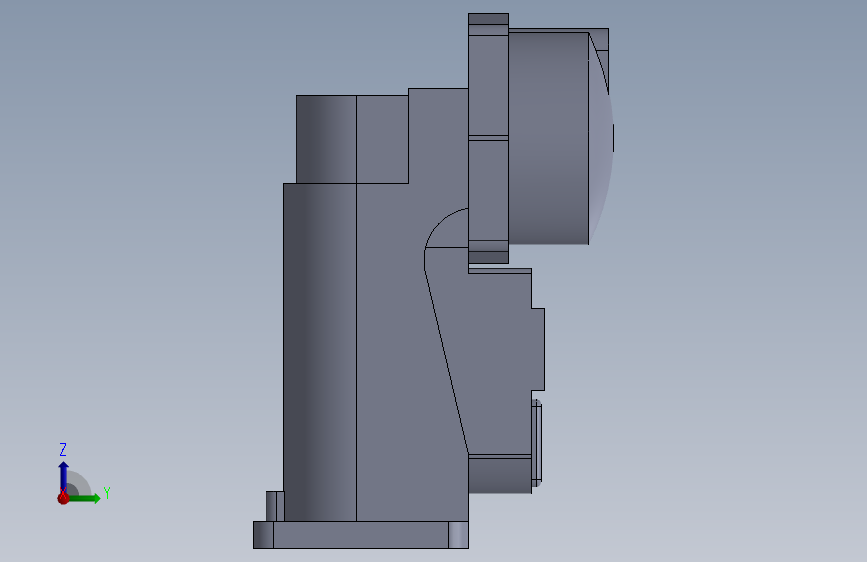The image size is (867, 562).
Task: Click the "Z" label of the triad
Action: [x=63, y=449]
